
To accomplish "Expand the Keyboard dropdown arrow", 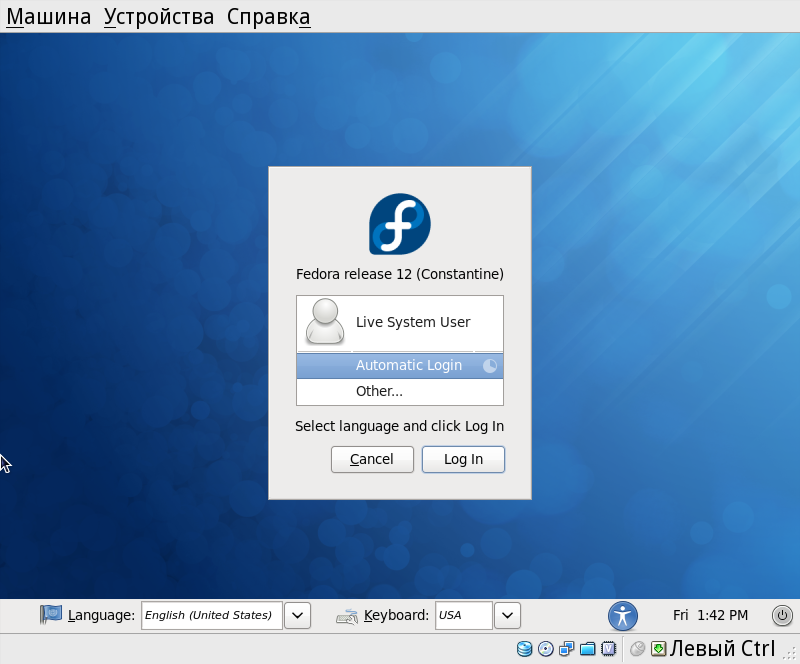I will click(508, 616).
